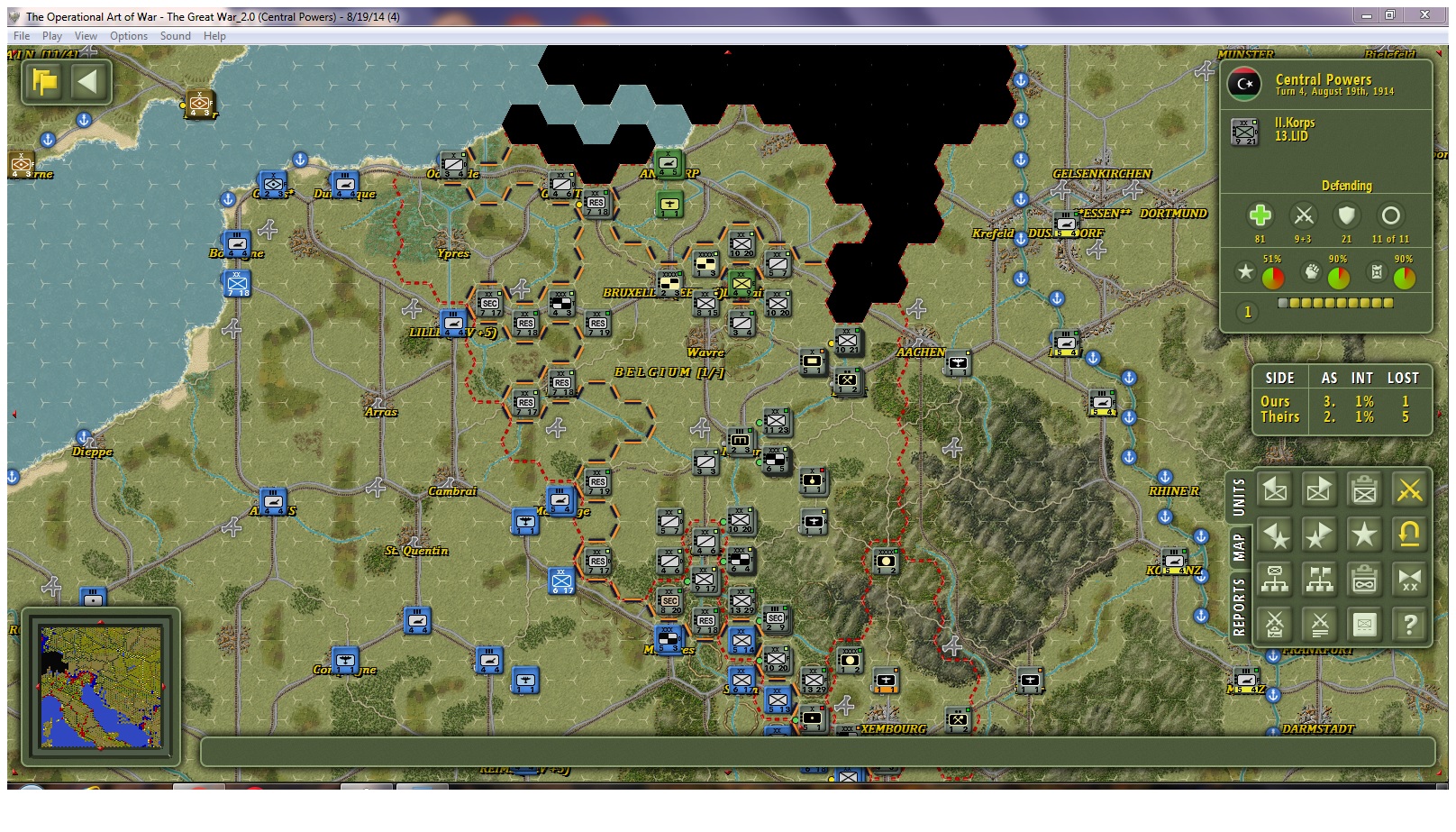Viewport: 1456px width, 832px height.
Task: Click the empty message bar at bottom
Action: (817, 752)
